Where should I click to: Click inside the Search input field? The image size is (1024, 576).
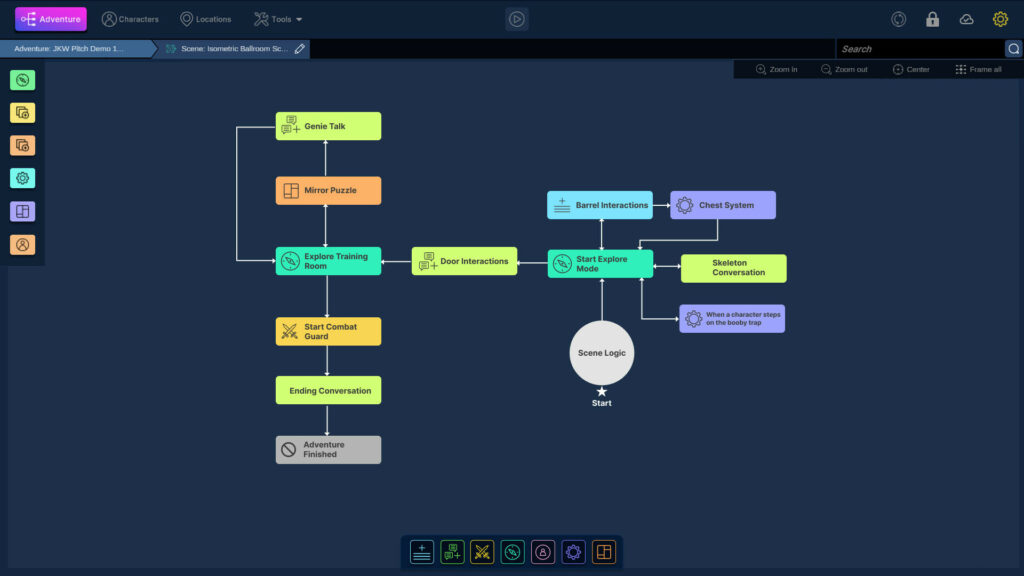918,49
